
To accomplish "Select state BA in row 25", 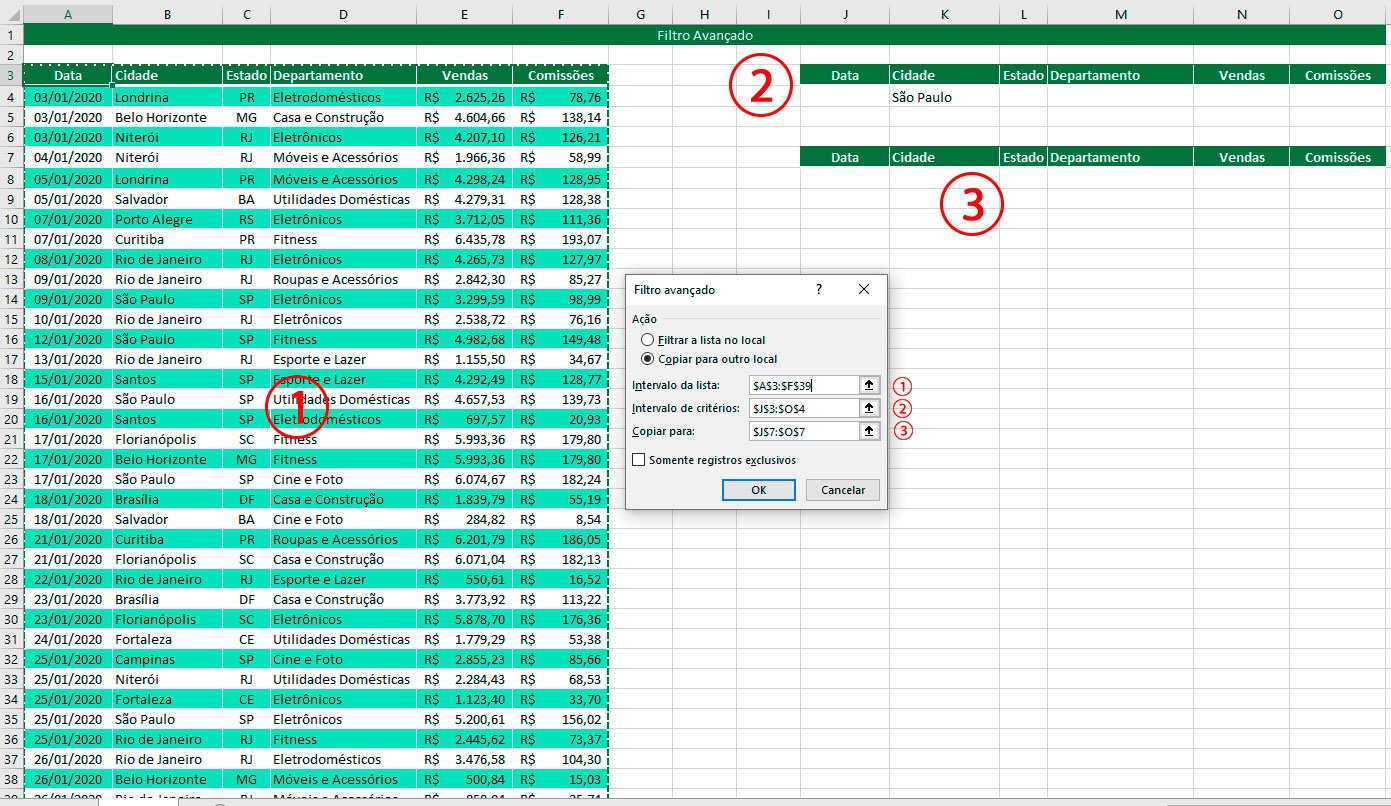I will point(246,519).
